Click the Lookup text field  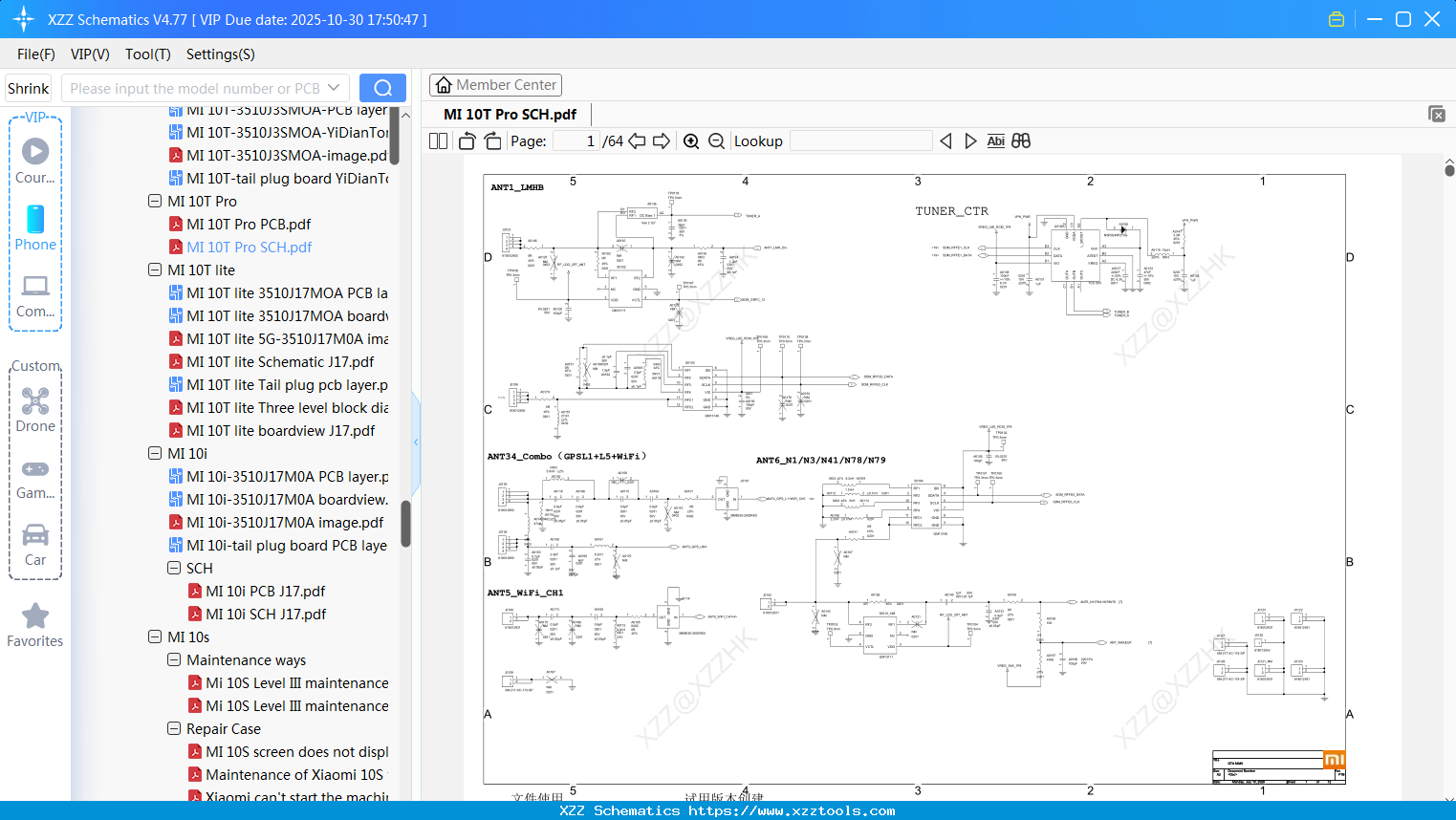point(861,141)
